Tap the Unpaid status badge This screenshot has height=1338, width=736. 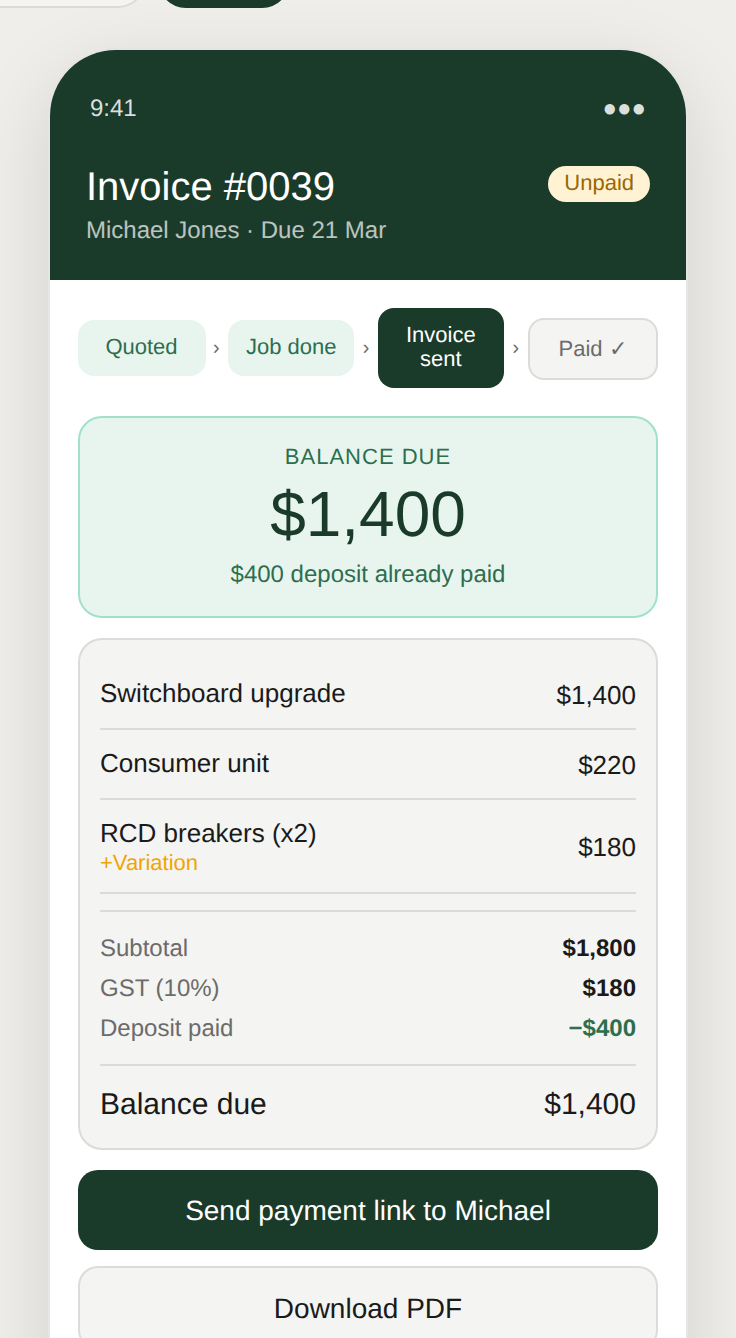pos(598,184)
